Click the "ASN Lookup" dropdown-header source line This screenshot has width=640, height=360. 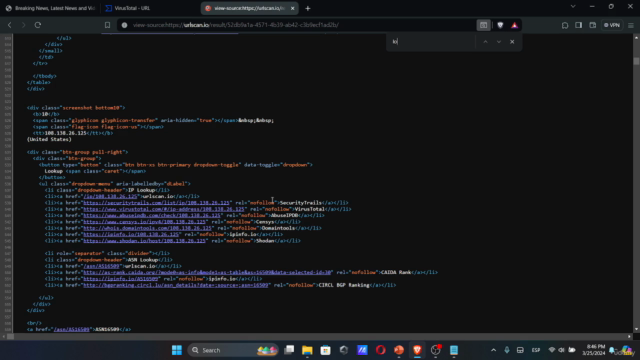(109, 260)
